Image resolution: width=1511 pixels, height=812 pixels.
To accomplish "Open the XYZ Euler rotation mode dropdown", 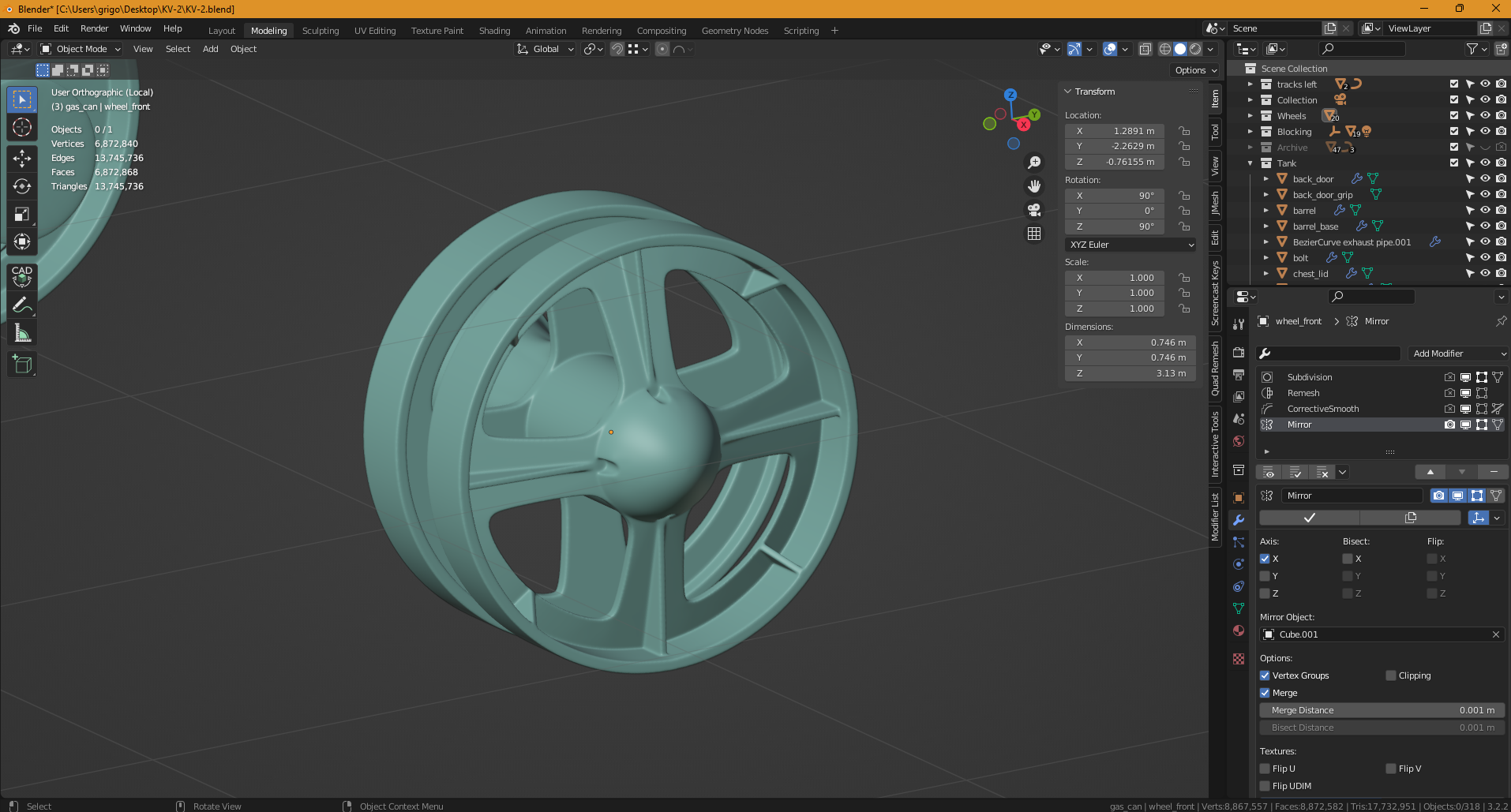I will coord(1130,245).
